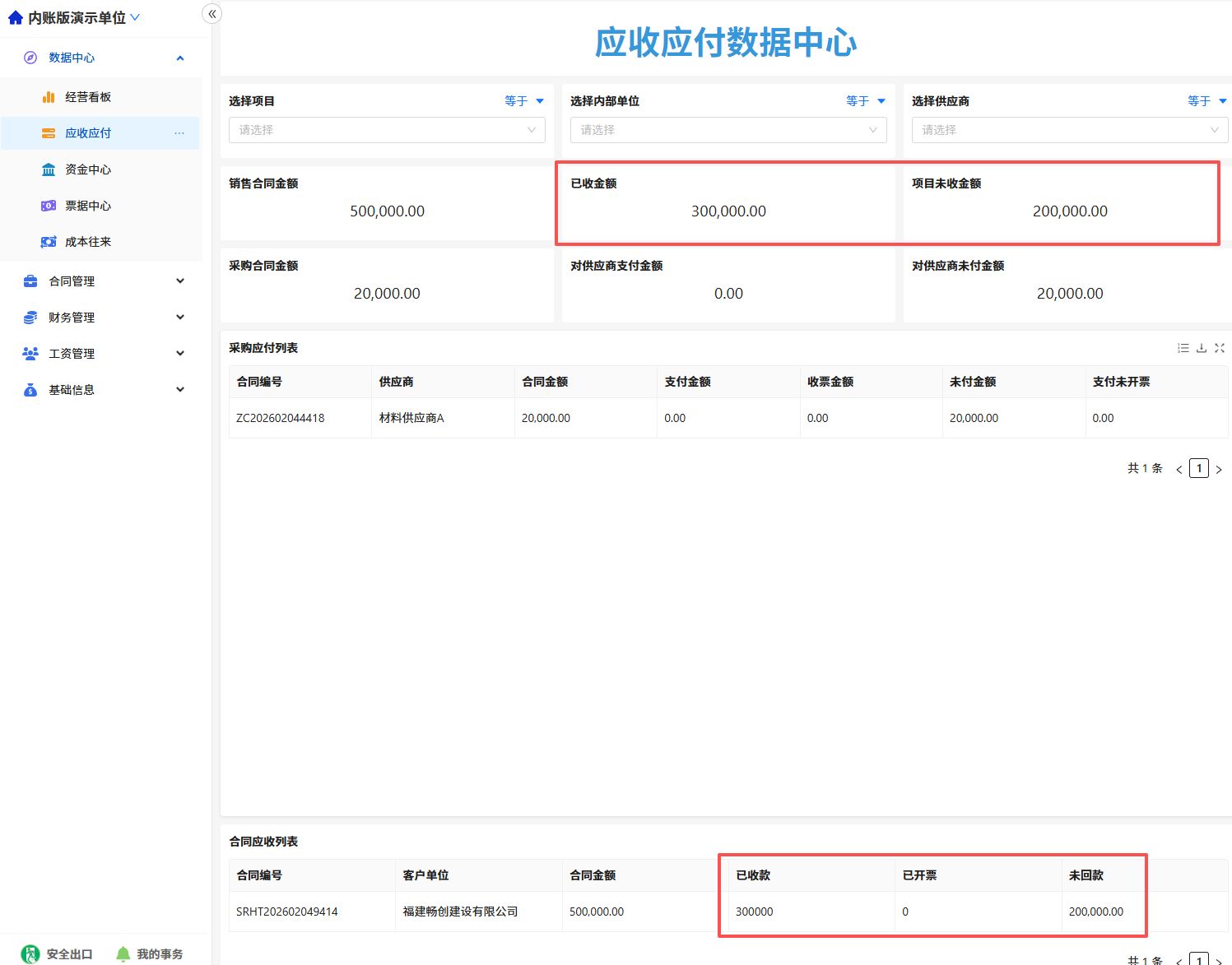
Task: Click the 我的事务 bell icon
Action: pyautogui.click(x=123, y=954)
